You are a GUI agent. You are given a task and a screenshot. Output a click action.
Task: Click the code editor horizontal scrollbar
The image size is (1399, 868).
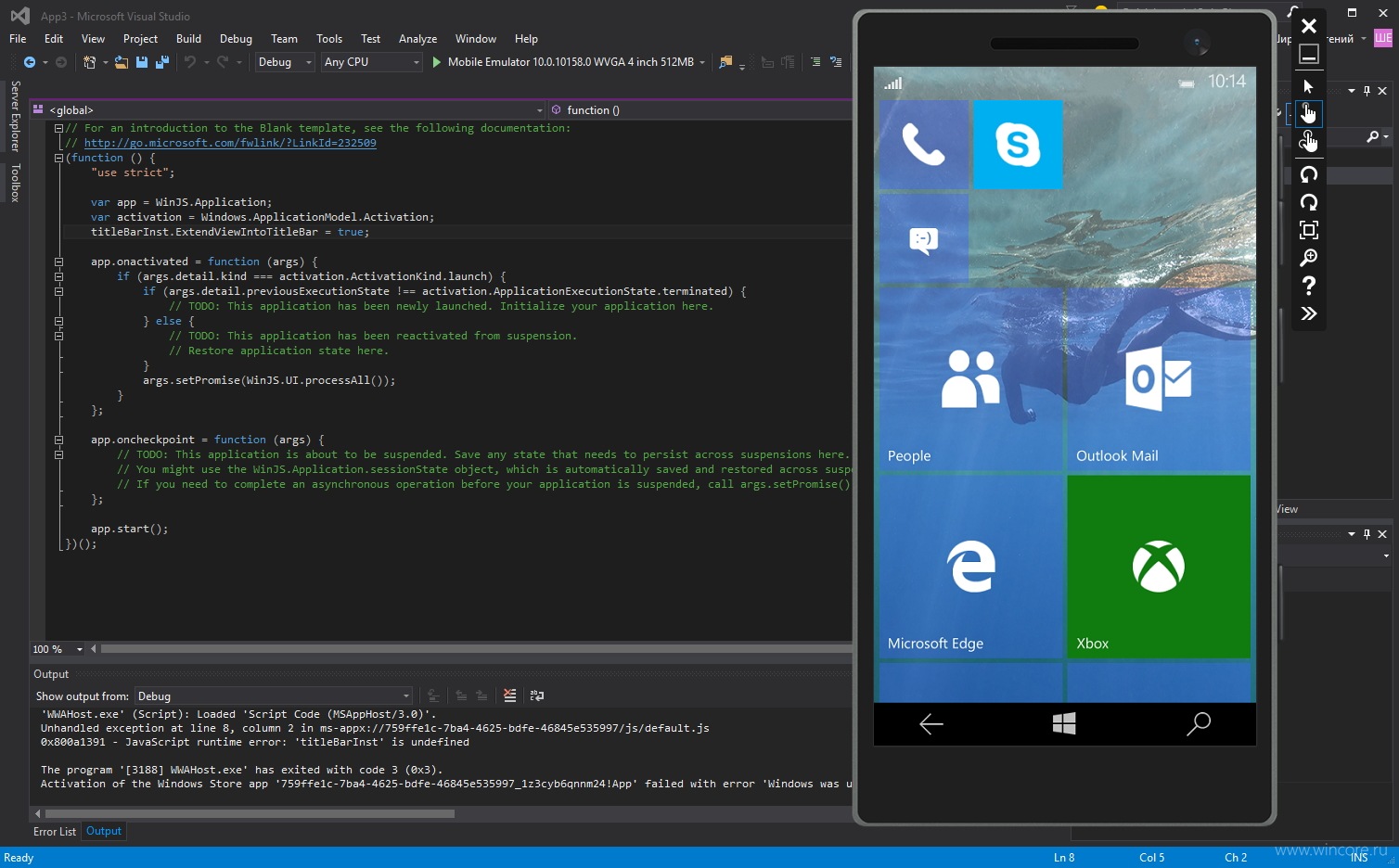tap(476, 649)
